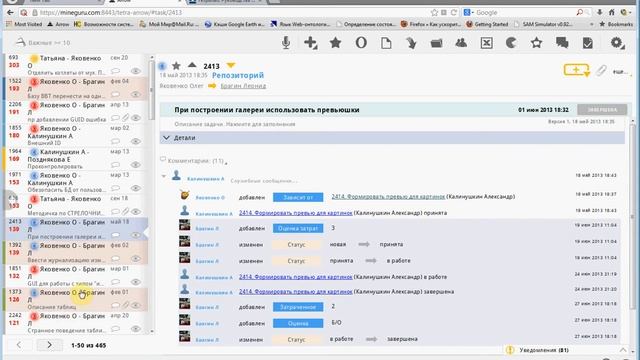Open the 'Брагин Леонид' assignee link
The height and width of the screenshot is (360, 640).
pyautogui.click(x=243, y=86)
